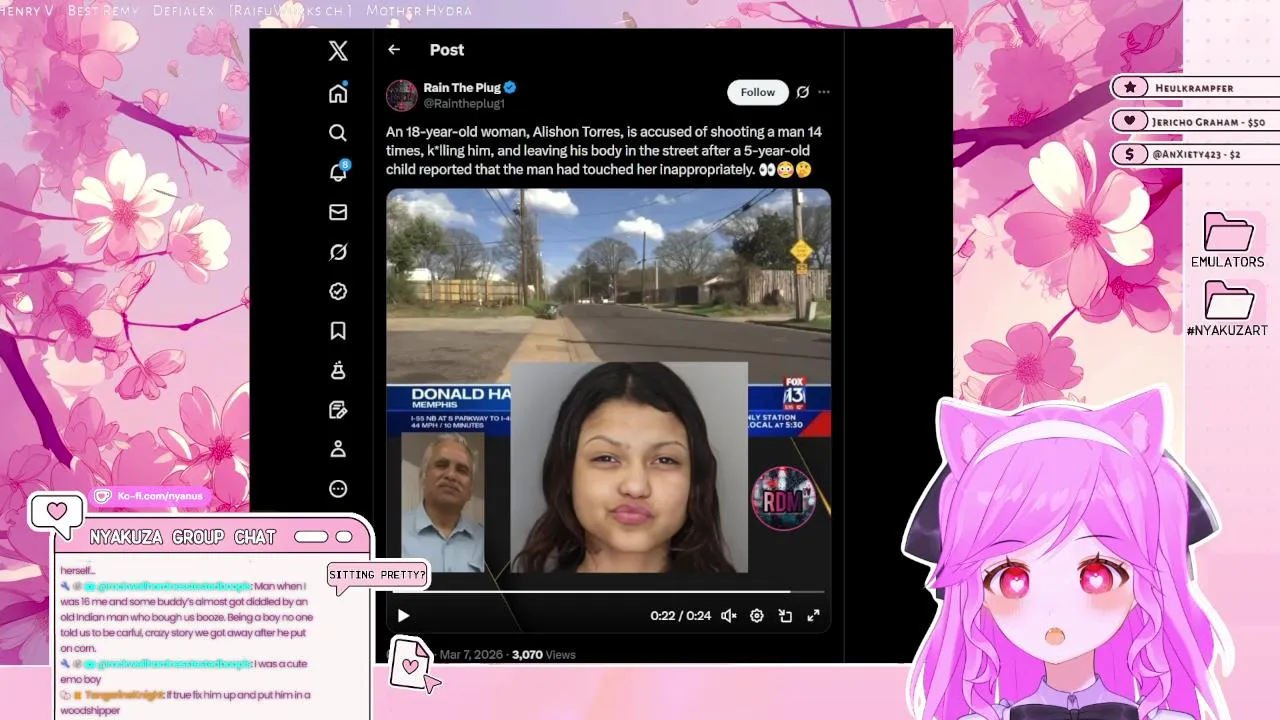Enter video fullscreen mode
This screenshot has height=720, width=1280.
[813, 616]
